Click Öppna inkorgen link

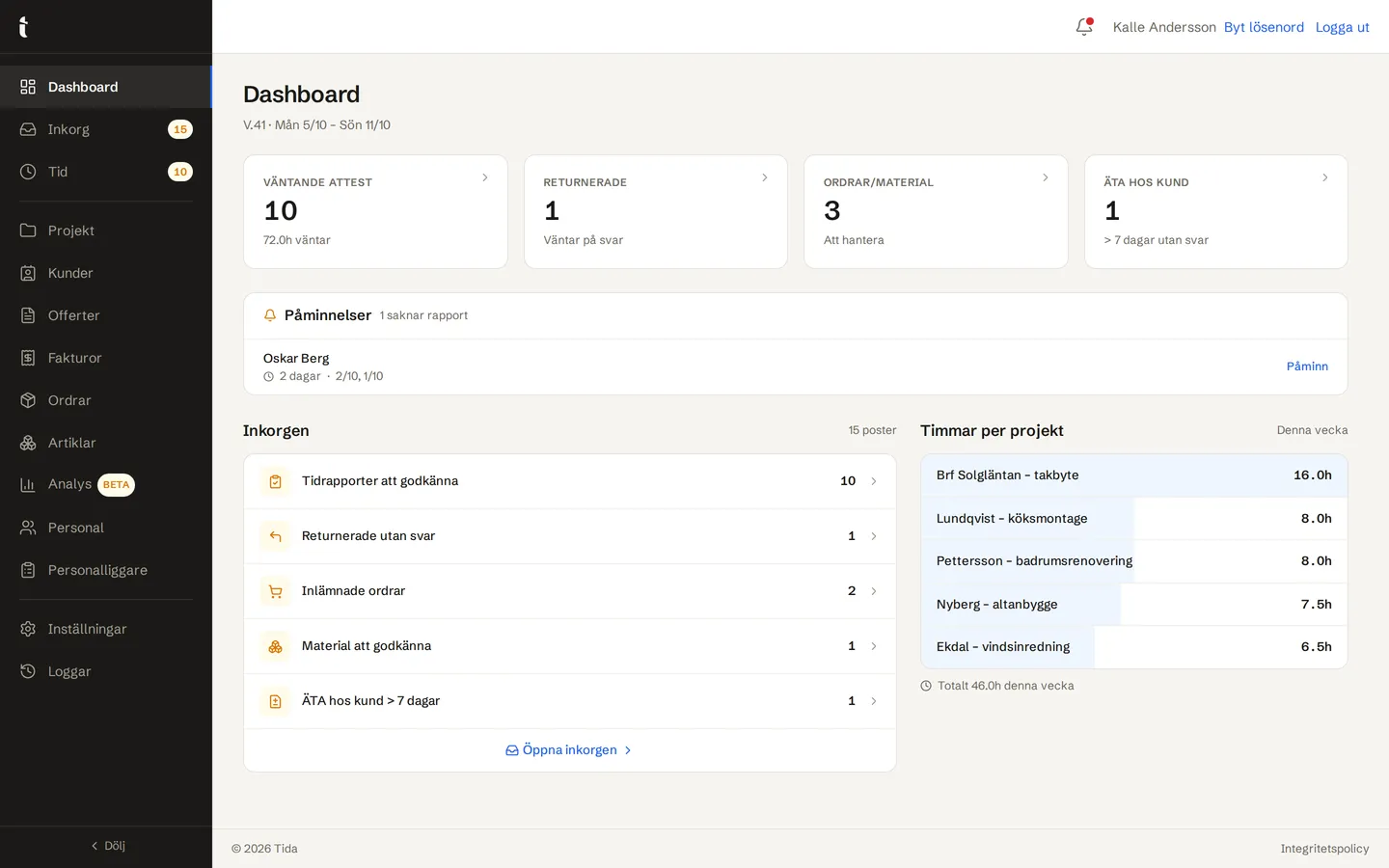point(569,750)
